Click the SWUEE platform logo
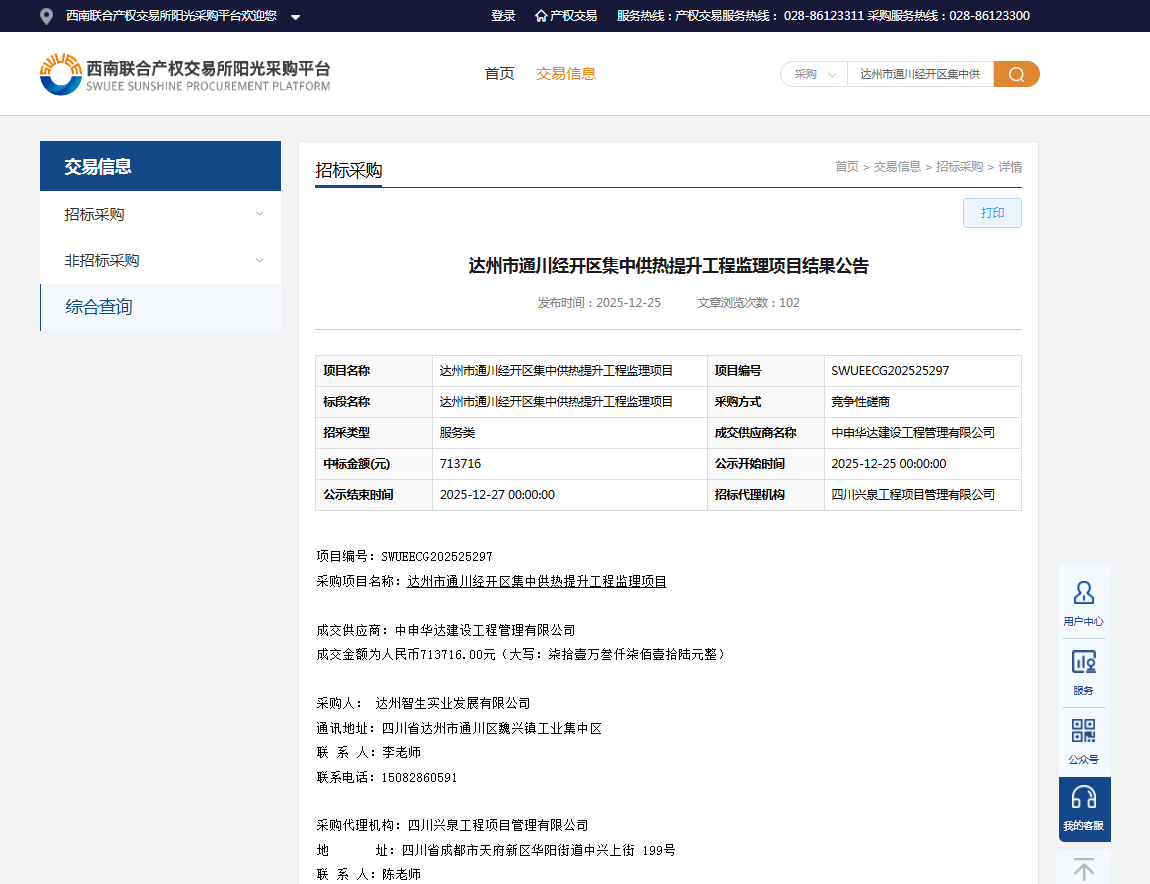The height and width of the screenshot is (884, 1150). pyautogui.click(x=185, y=74)
